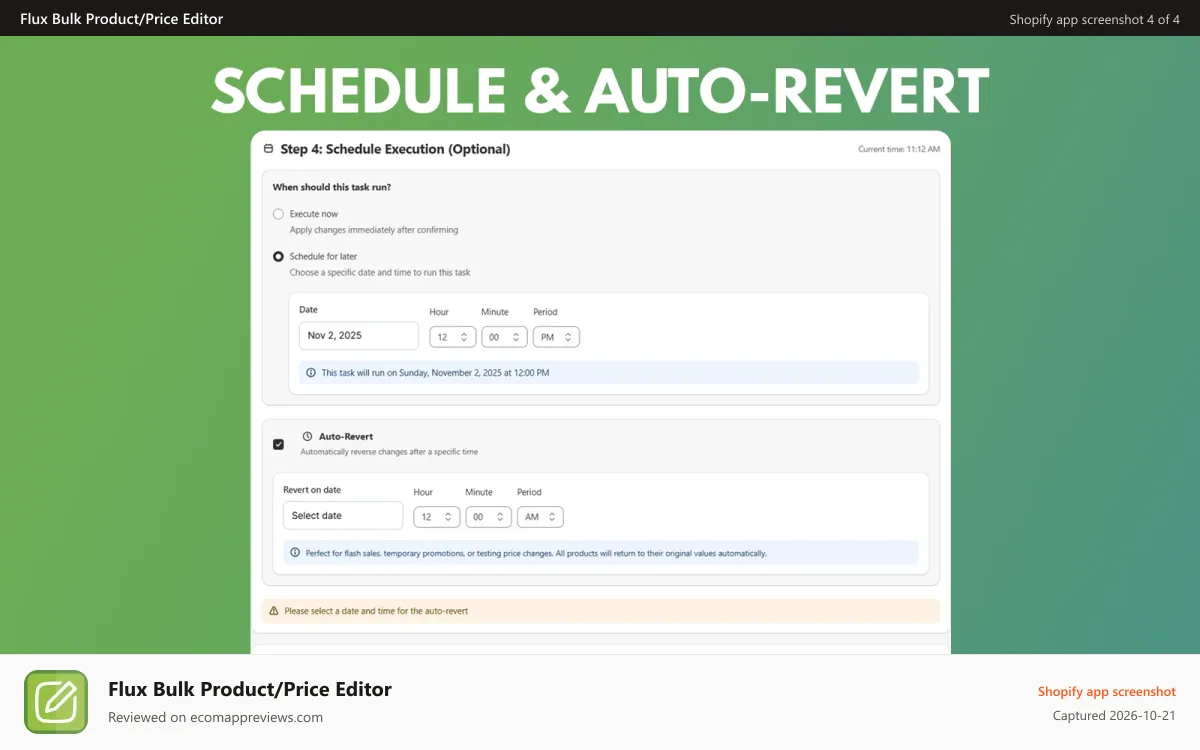
Task: Click the calendar icon beside Step 4 heading
Action: [x=268, y=149]
